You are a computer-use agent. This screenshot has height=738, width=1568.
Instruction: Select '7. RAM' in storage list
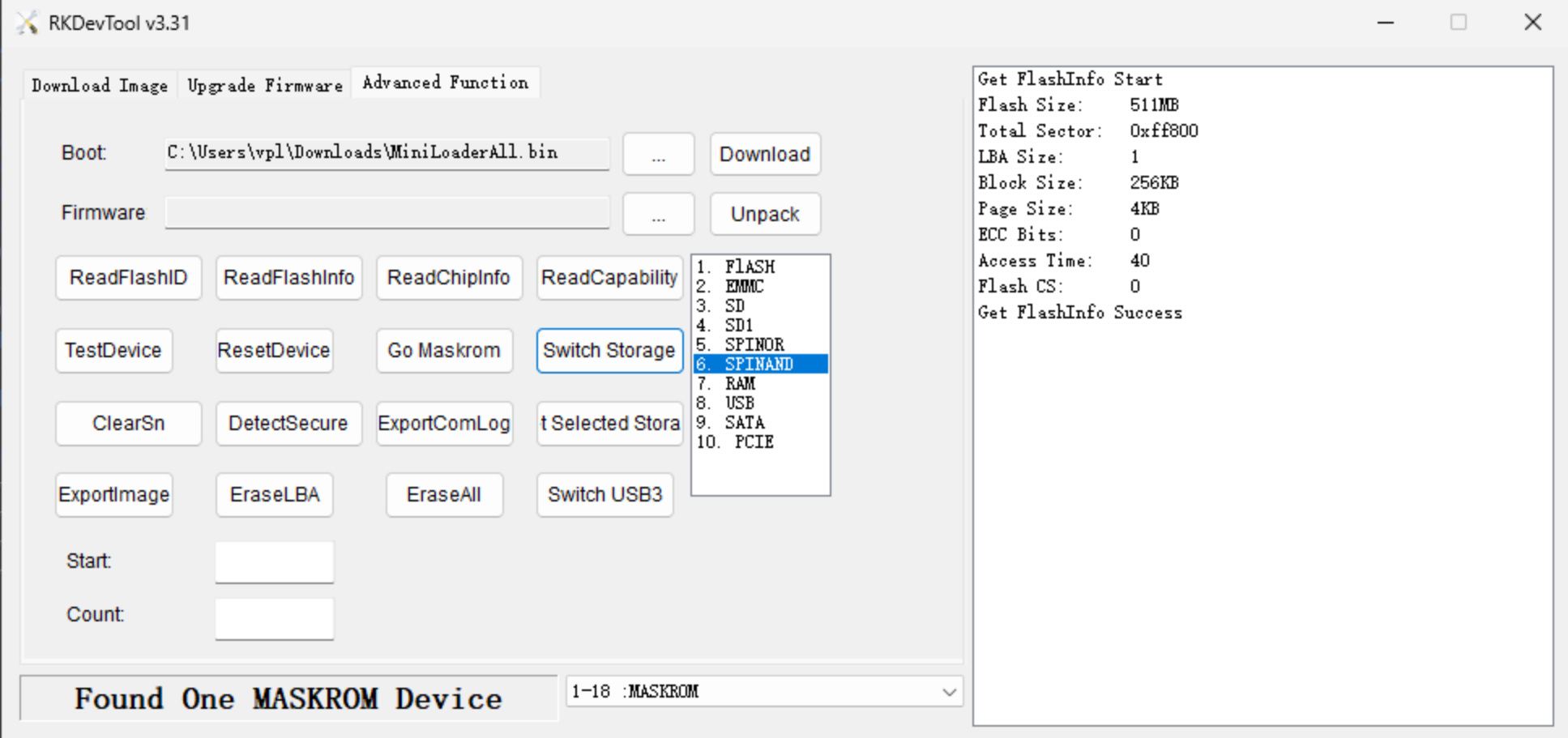coord(760,383)
